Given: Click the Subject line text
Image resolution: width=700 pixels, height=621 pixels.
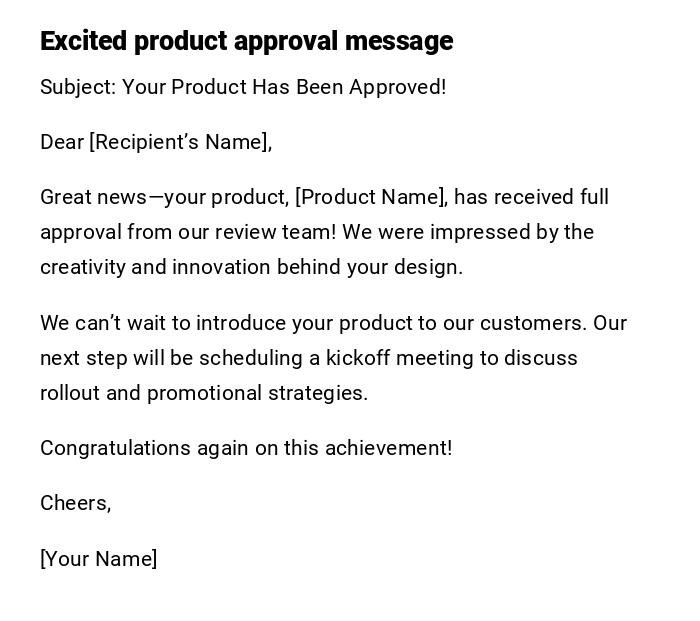Looking at the screenshot, I should [243, 87].
